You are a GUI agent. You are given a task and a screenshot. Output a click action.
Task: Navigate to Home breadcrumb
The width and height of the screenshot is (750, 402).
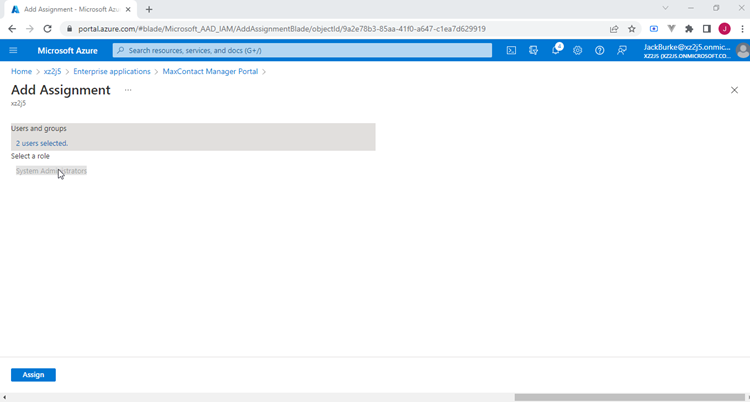22,71
